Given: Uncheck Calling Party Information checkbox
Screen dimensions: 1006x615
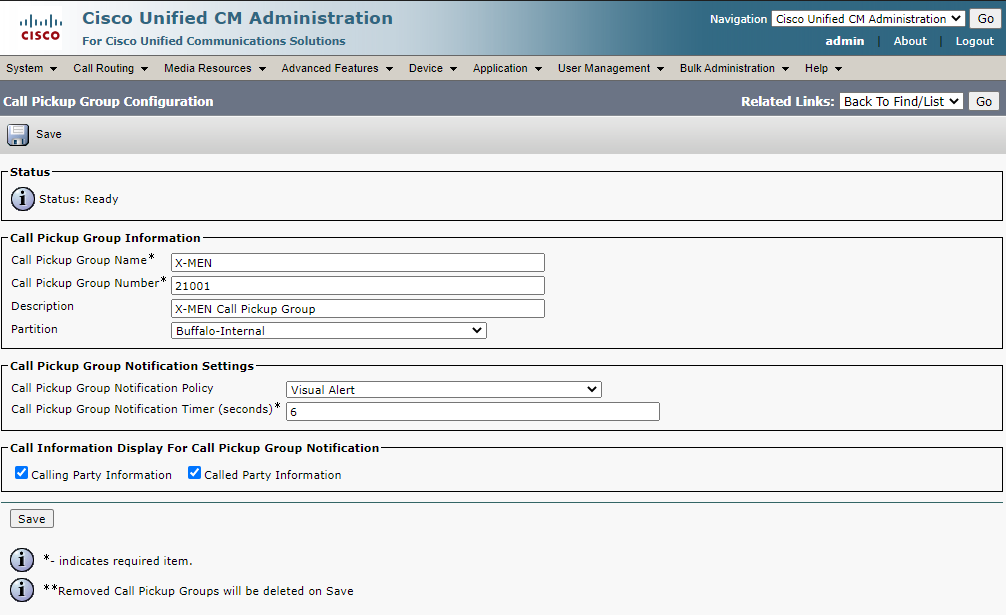Looking at the screenshot, I should point(22,473).
